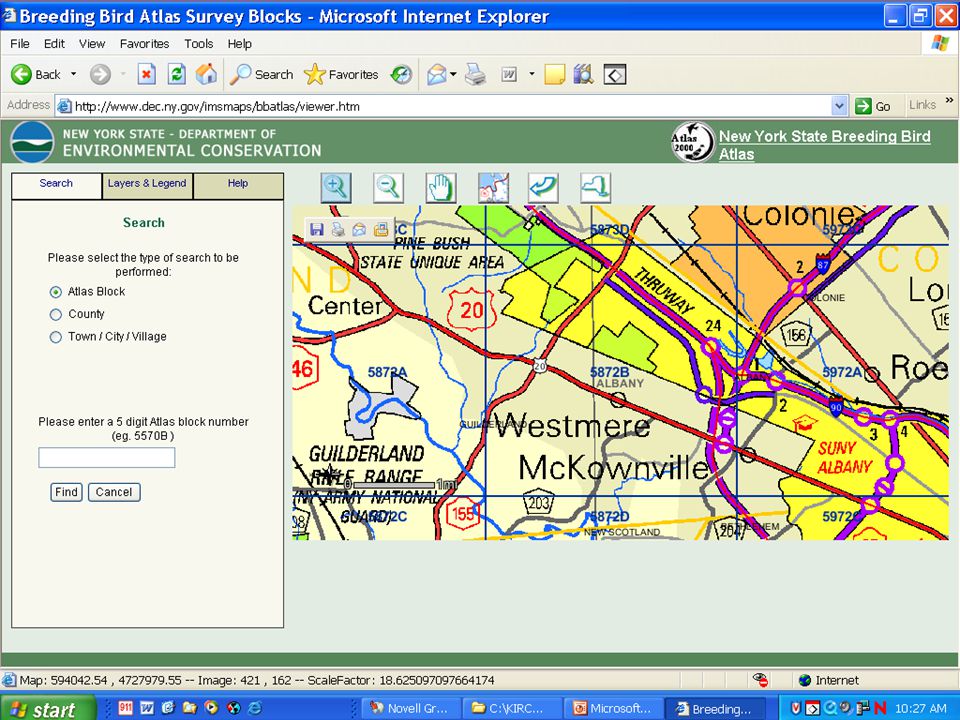Click the Find button

coord(66,492)
